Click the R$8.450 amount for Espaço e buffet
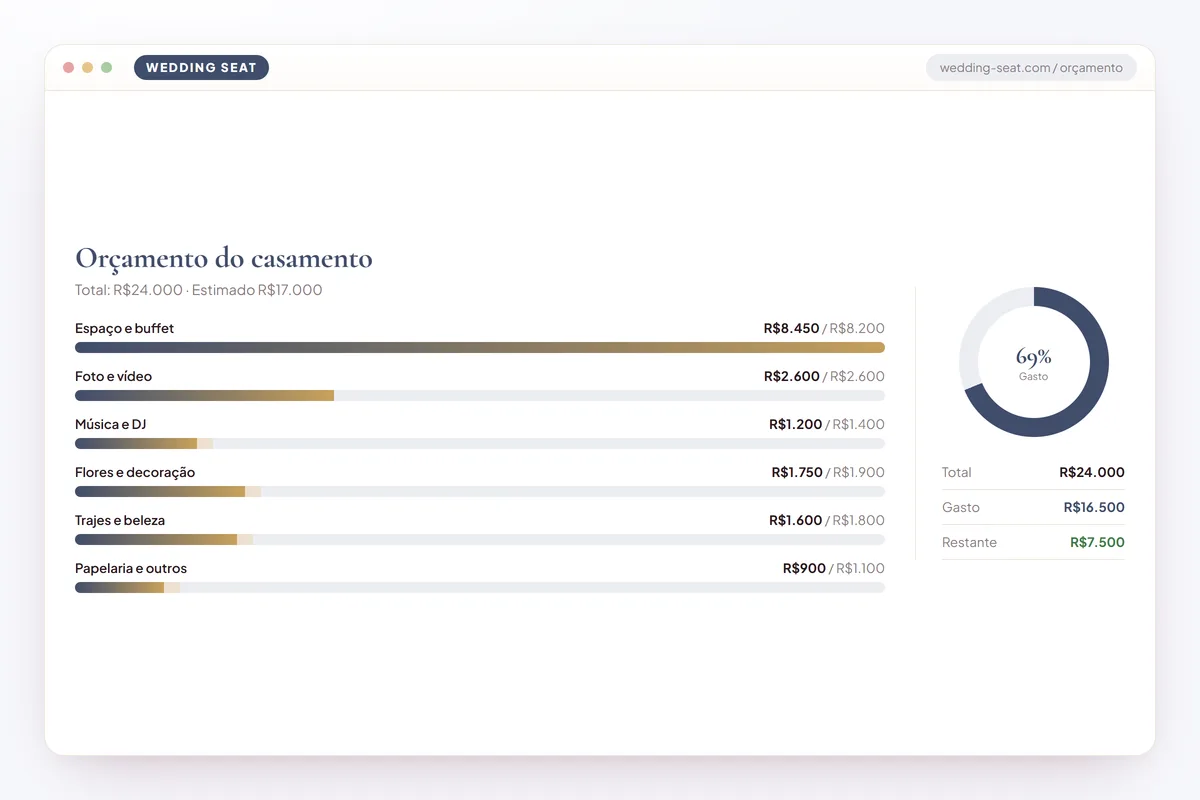Screen dimensions: 1200x800 tap(791, 328)
